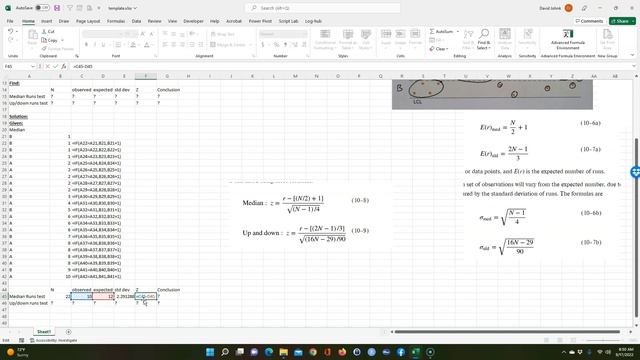Viewport: 640px width, 360px height.
Task: Switch to the Formulas tab
Action: coord(116,21)
